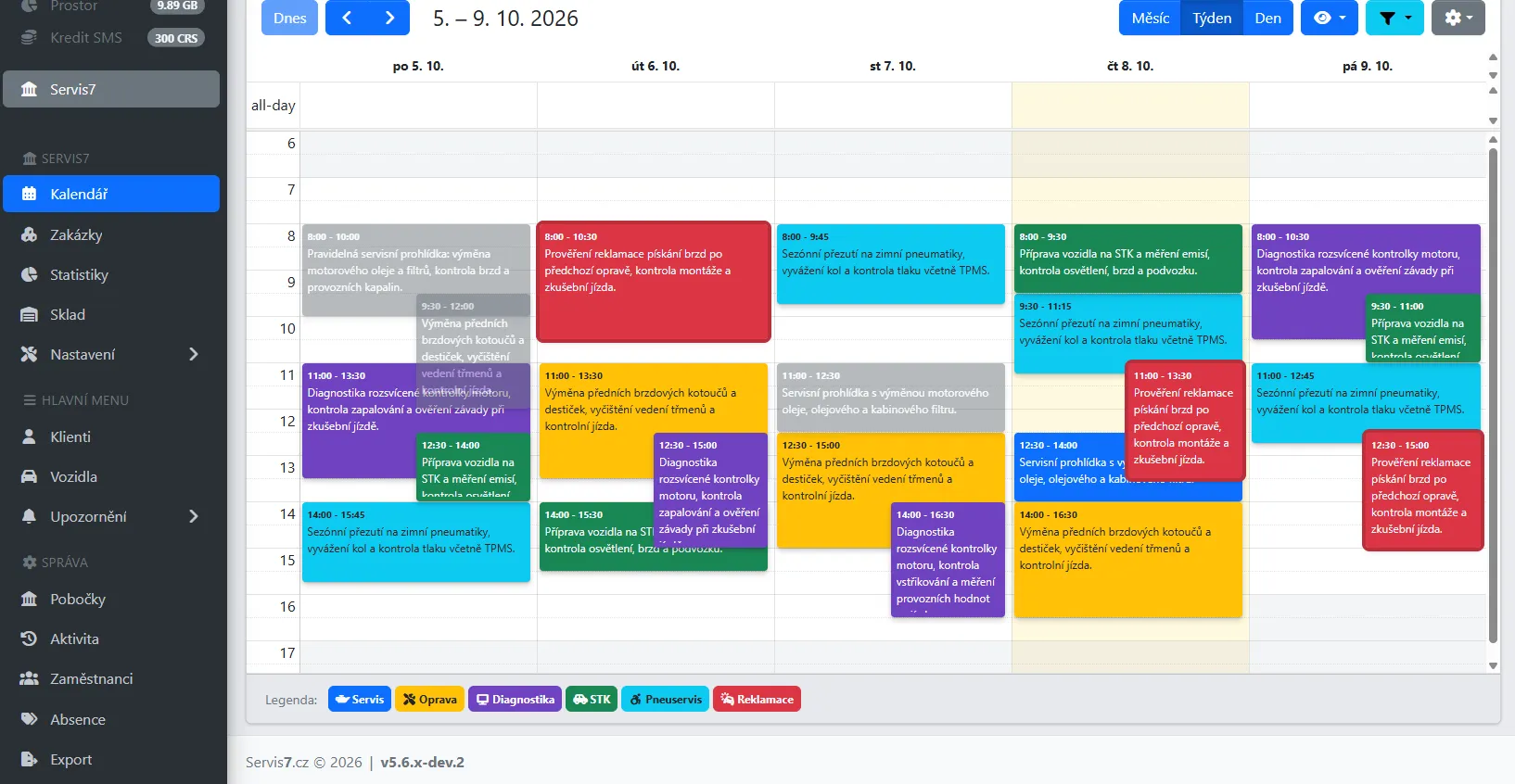Image resolution: width=1515 pixels, height=784 pixels.
Task: Open Pobočky building icon
Action: coord(29,599)
